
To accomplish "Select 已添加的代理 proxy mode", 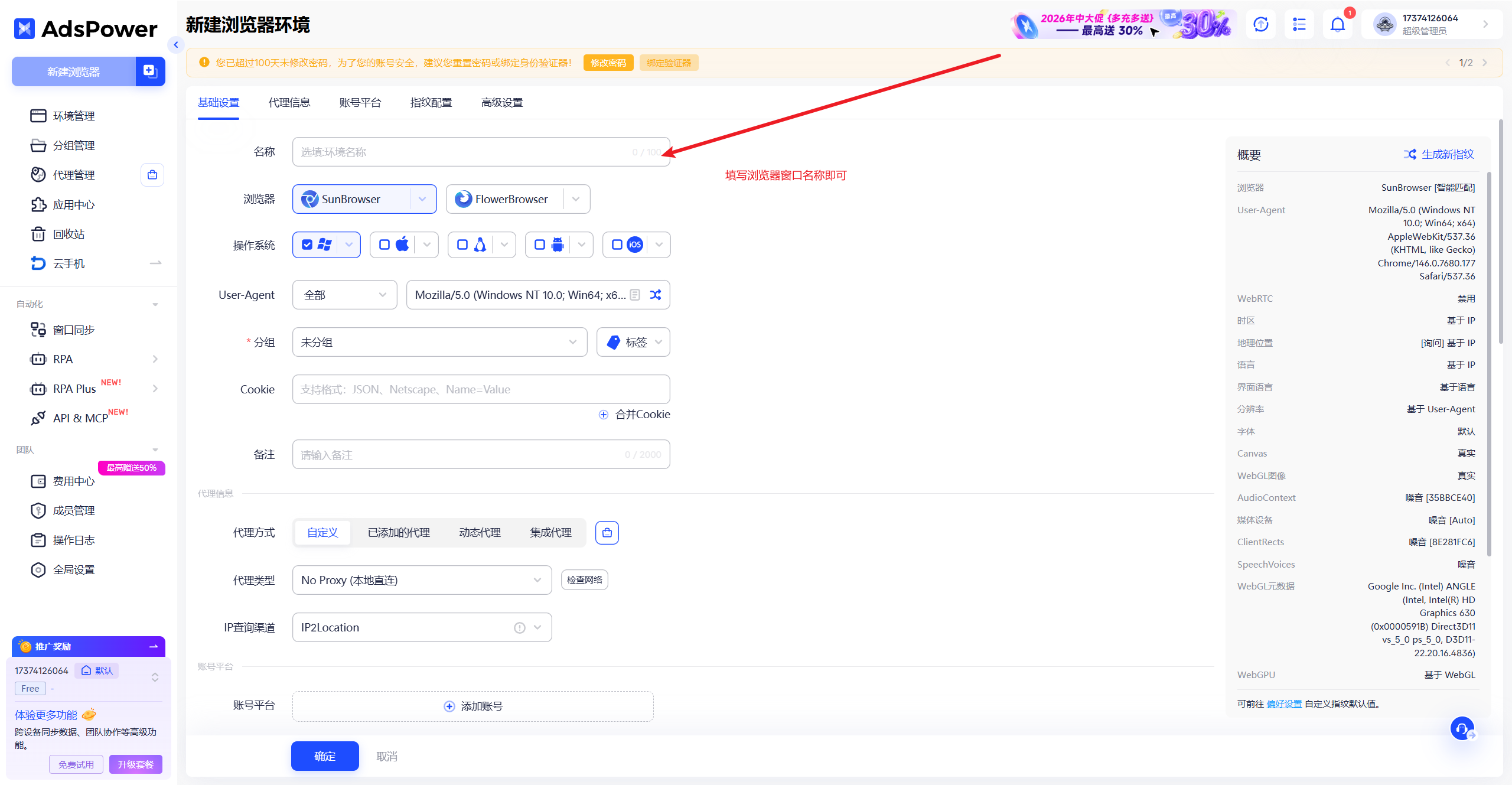I will pos(399,533).
